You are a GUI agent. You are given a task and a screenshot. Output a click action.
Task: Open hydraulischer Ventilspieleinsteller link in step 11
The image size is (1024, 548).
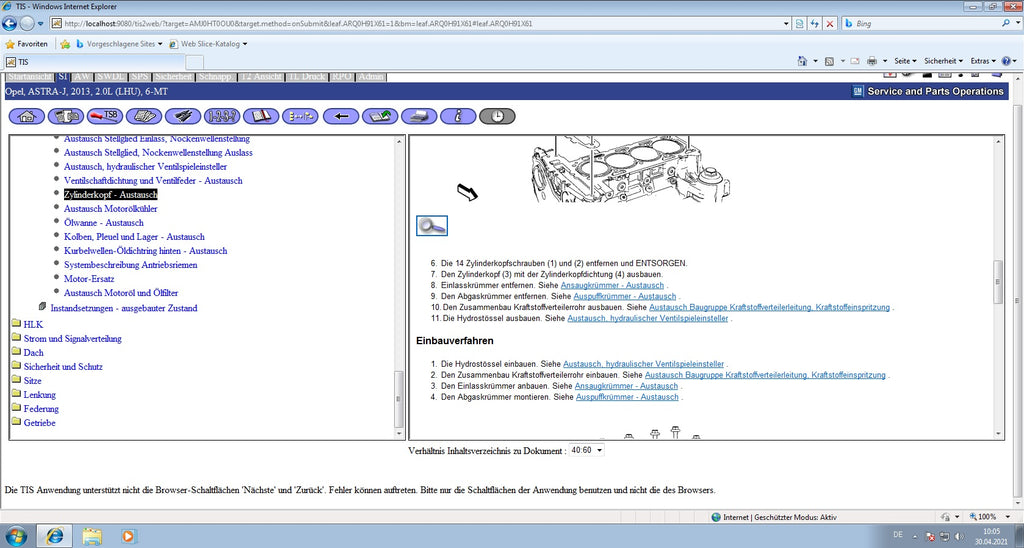point(647,319)
